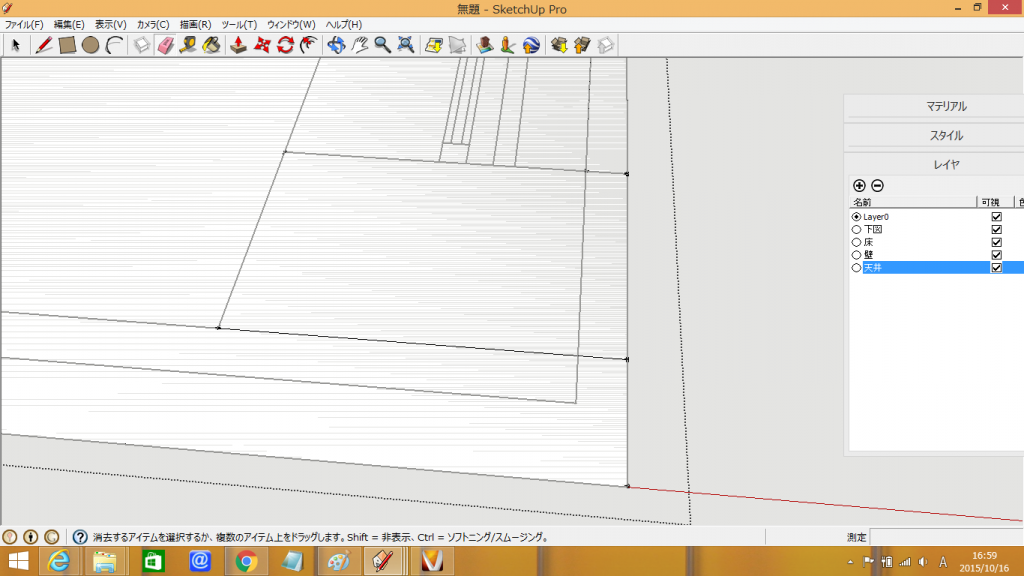This screenshot has height=576, width=1024.
Task: Select the Tape Measure tool
Action: coord(188,45)
